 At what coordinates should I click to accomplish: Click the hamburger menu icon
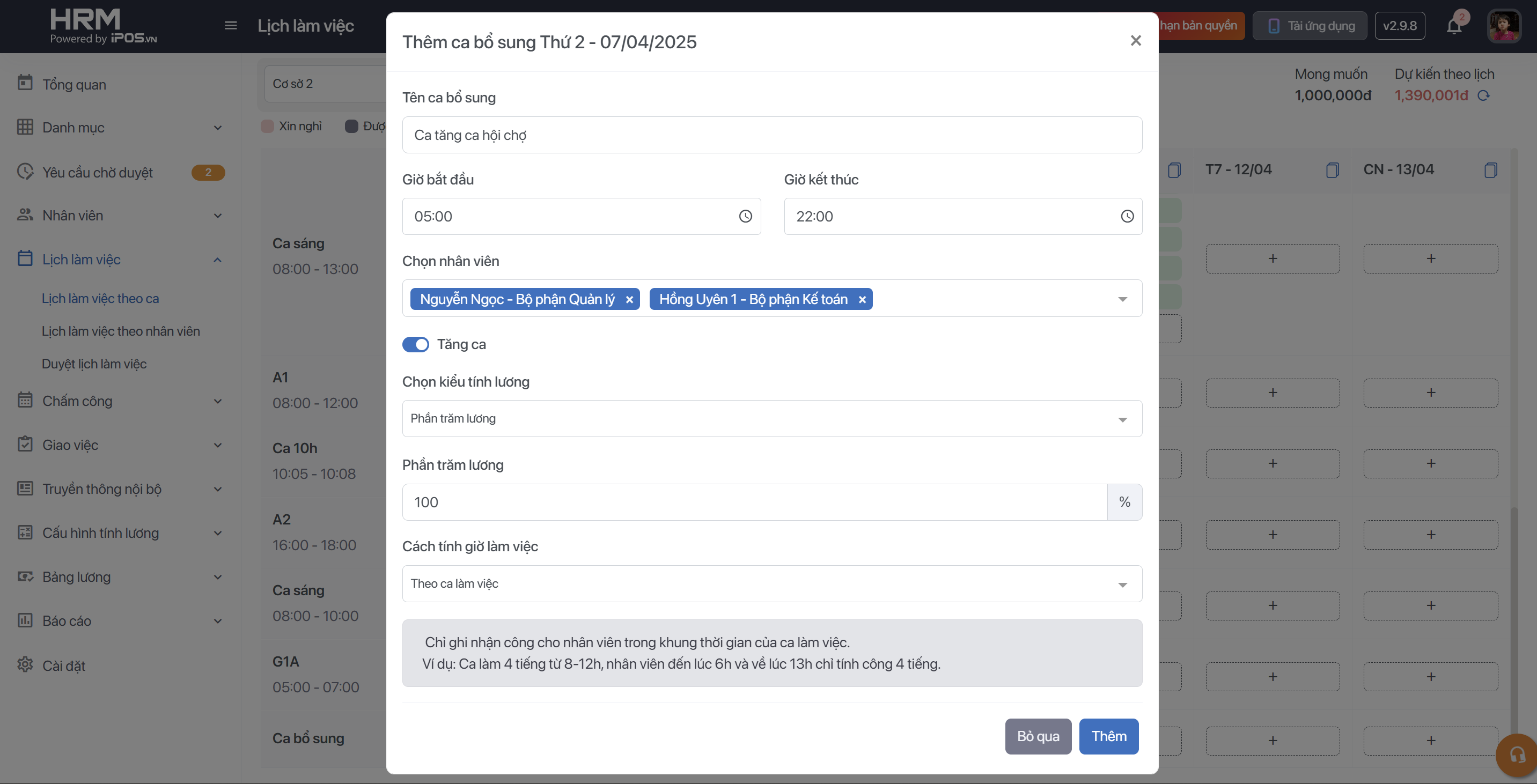coord(231,26)
